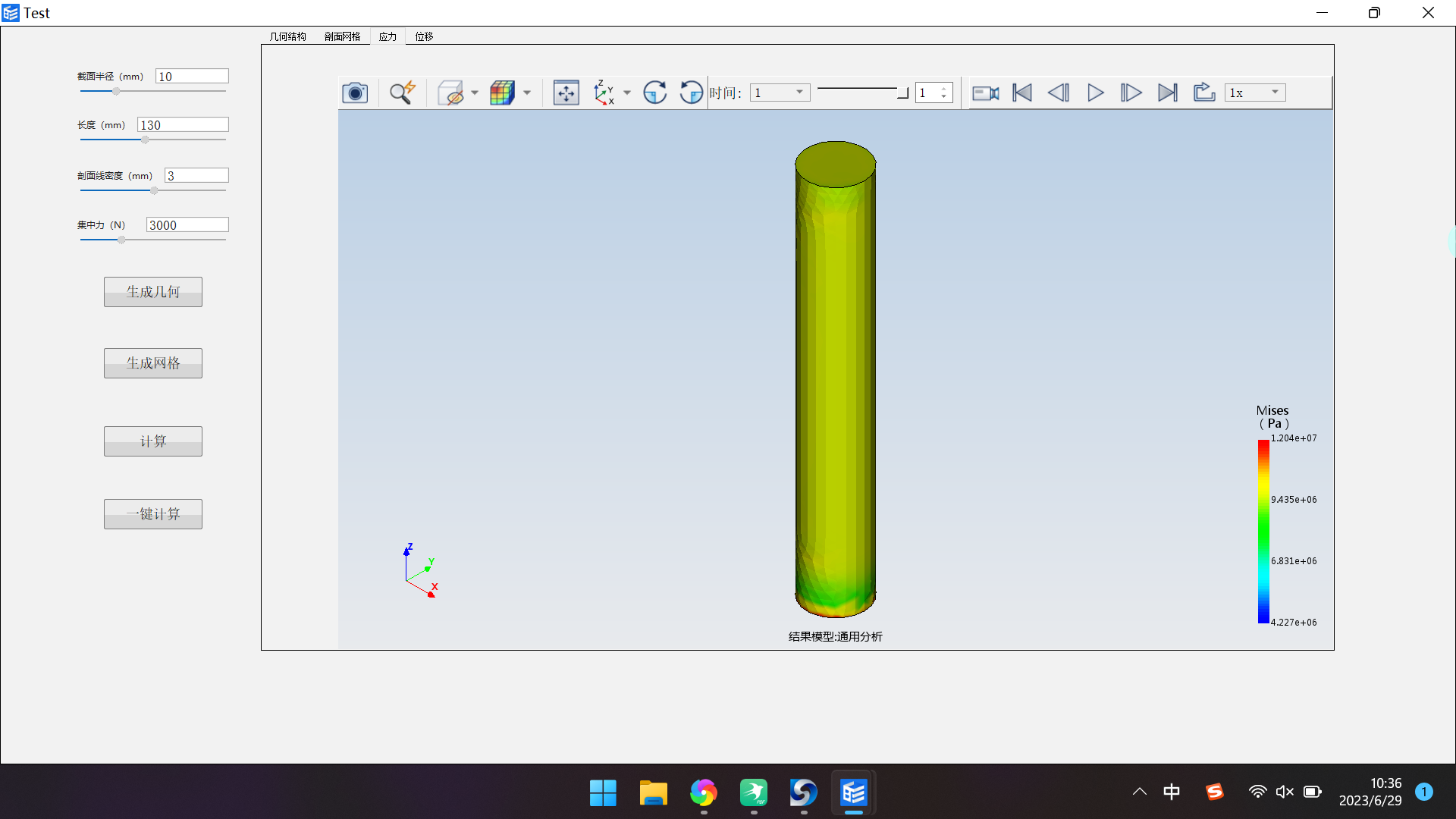Click the display style toggle icon

pyautogui.click(x=451, y=92)
